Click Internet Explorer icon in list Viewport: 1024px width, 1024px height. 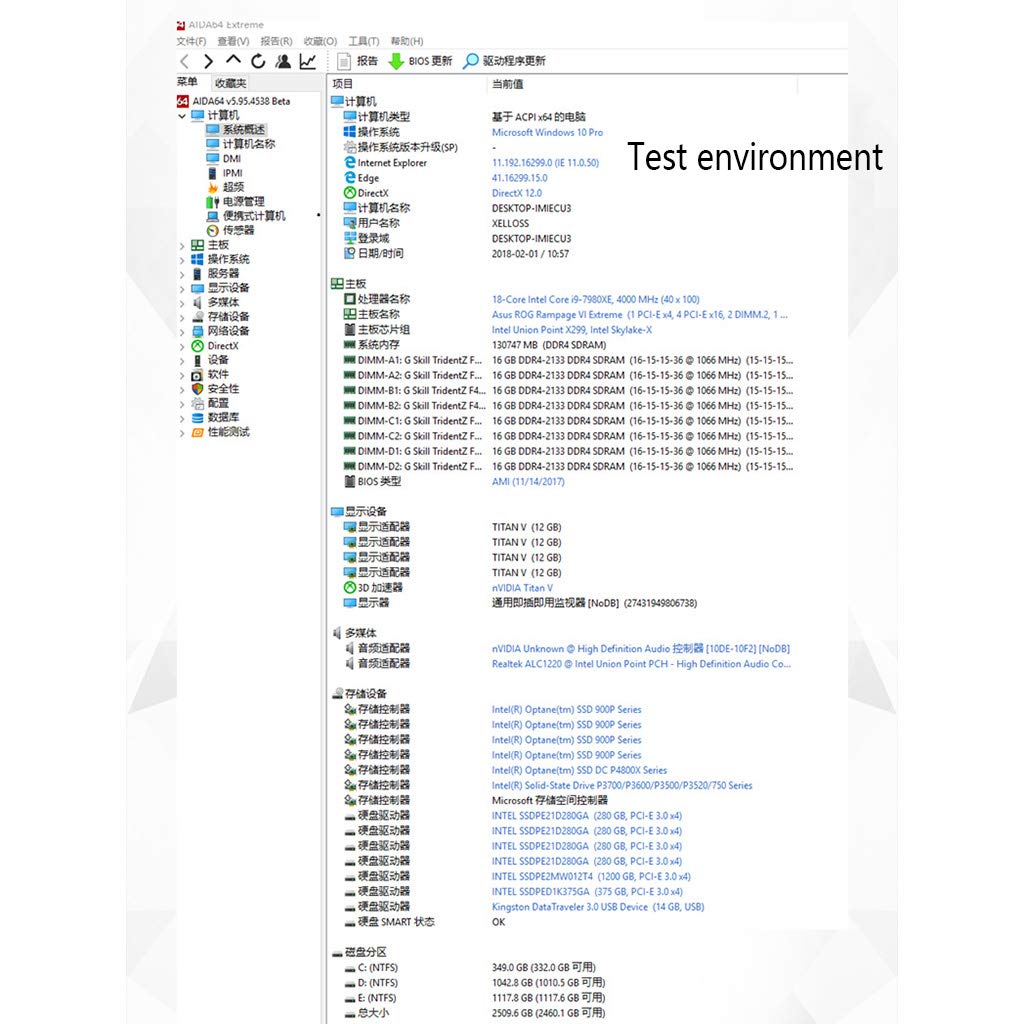(x=350, y=163)
